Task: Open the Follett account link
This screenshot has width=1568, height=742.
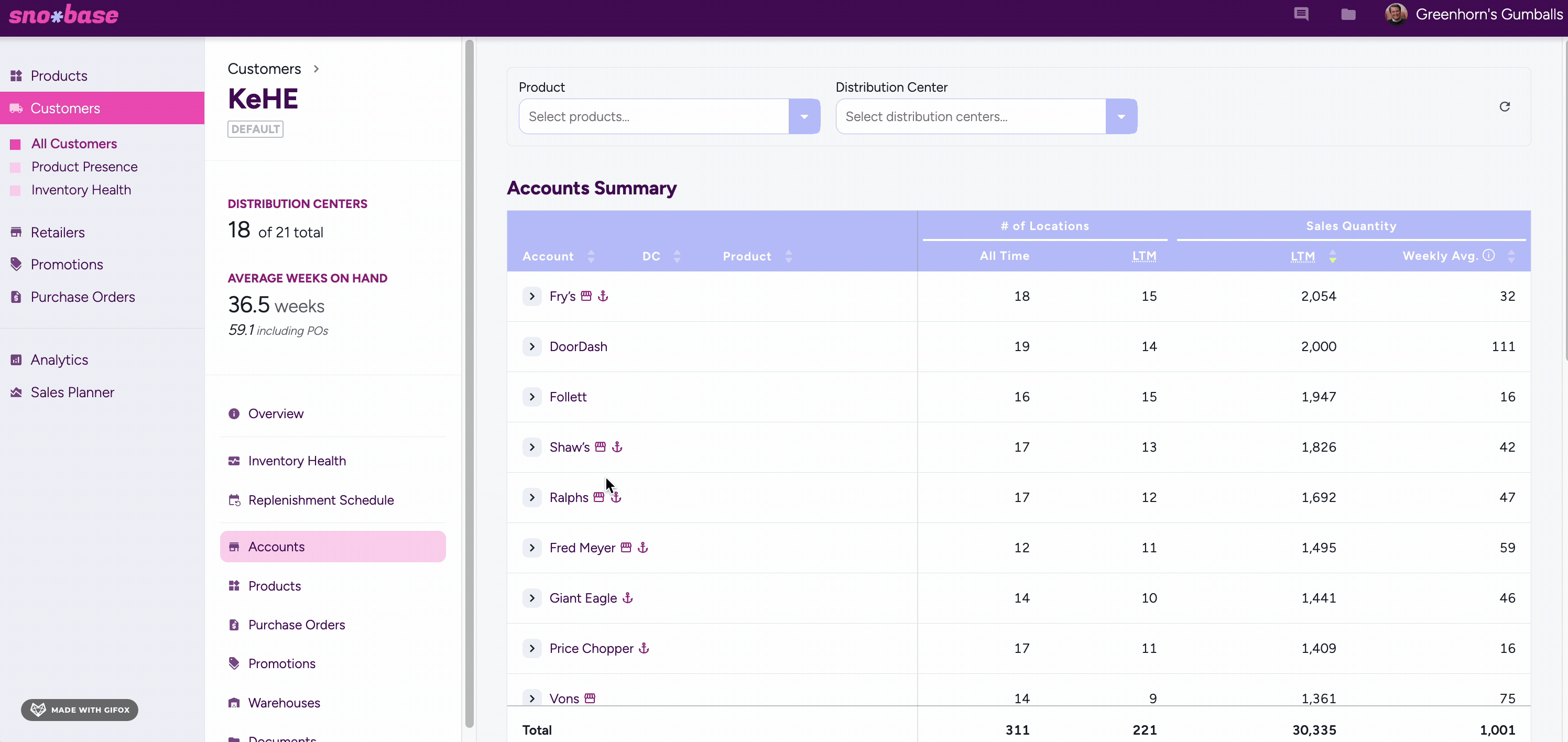Action: 568,397
